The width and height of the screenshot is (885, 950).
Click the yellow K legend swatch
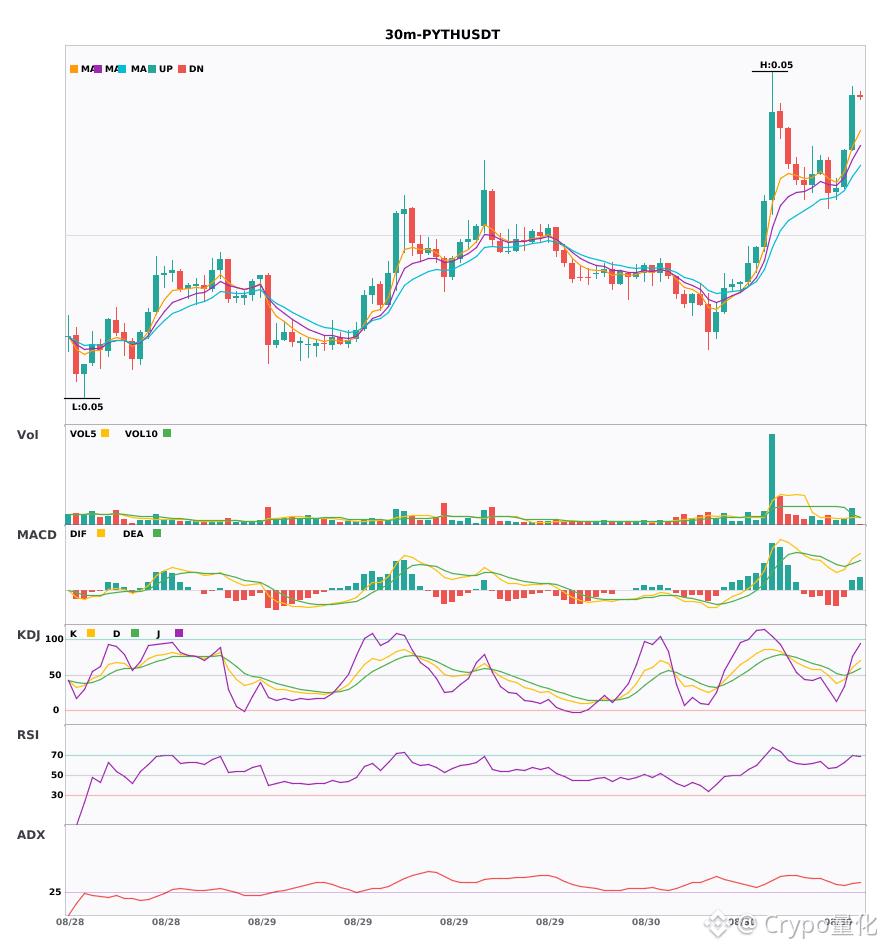click(x=91, y=633)
